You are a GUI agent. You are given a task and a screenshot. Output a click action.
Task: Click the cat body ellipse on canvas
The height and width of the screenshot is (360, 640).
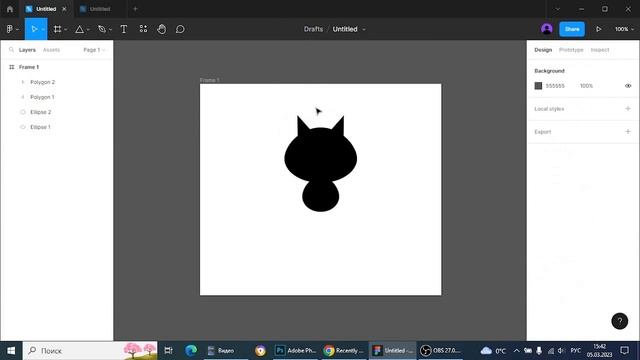coord(320,198)
